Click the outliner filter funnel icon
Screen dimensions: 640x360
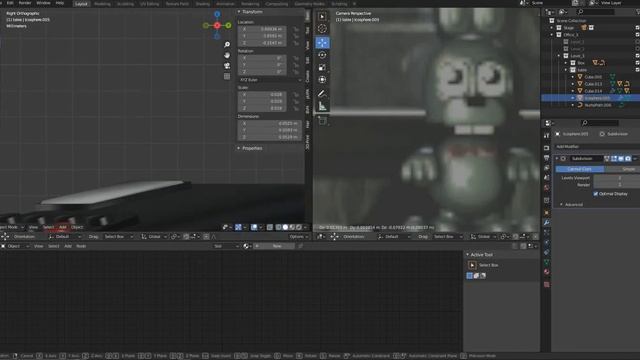pyautogui.click(x=638, y=12)
